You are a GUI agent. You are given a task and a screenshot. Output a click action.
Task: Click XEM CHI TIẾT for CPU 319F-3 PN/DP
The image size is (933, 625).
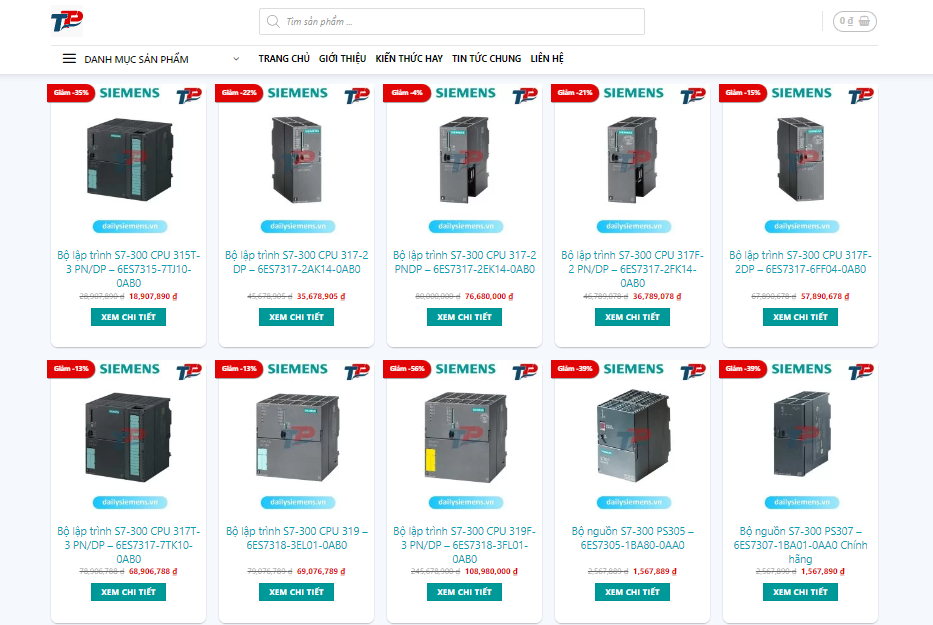pyautogui.click(x=464, y=592)
